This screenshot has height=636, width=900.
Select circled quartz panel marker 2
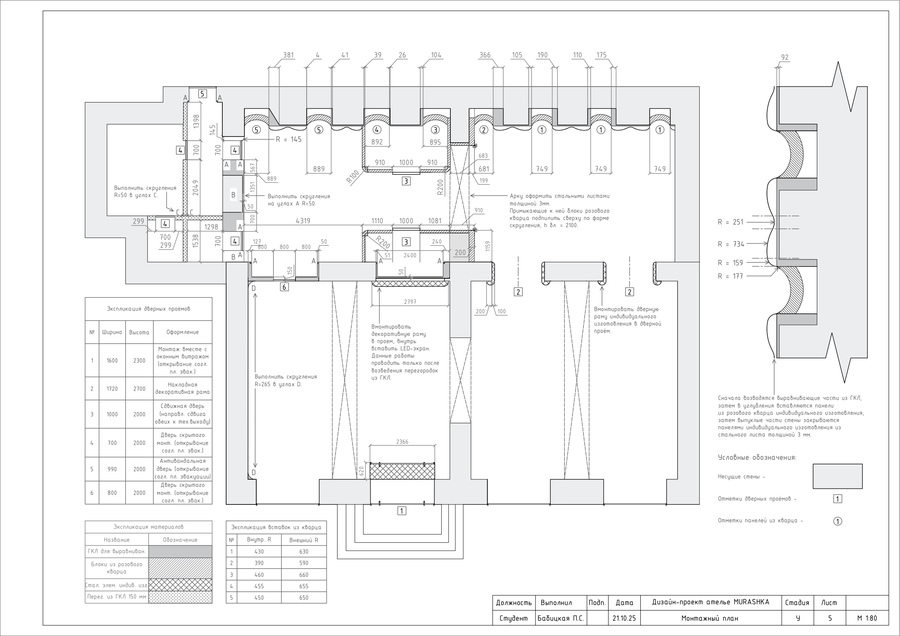[484, 130]
